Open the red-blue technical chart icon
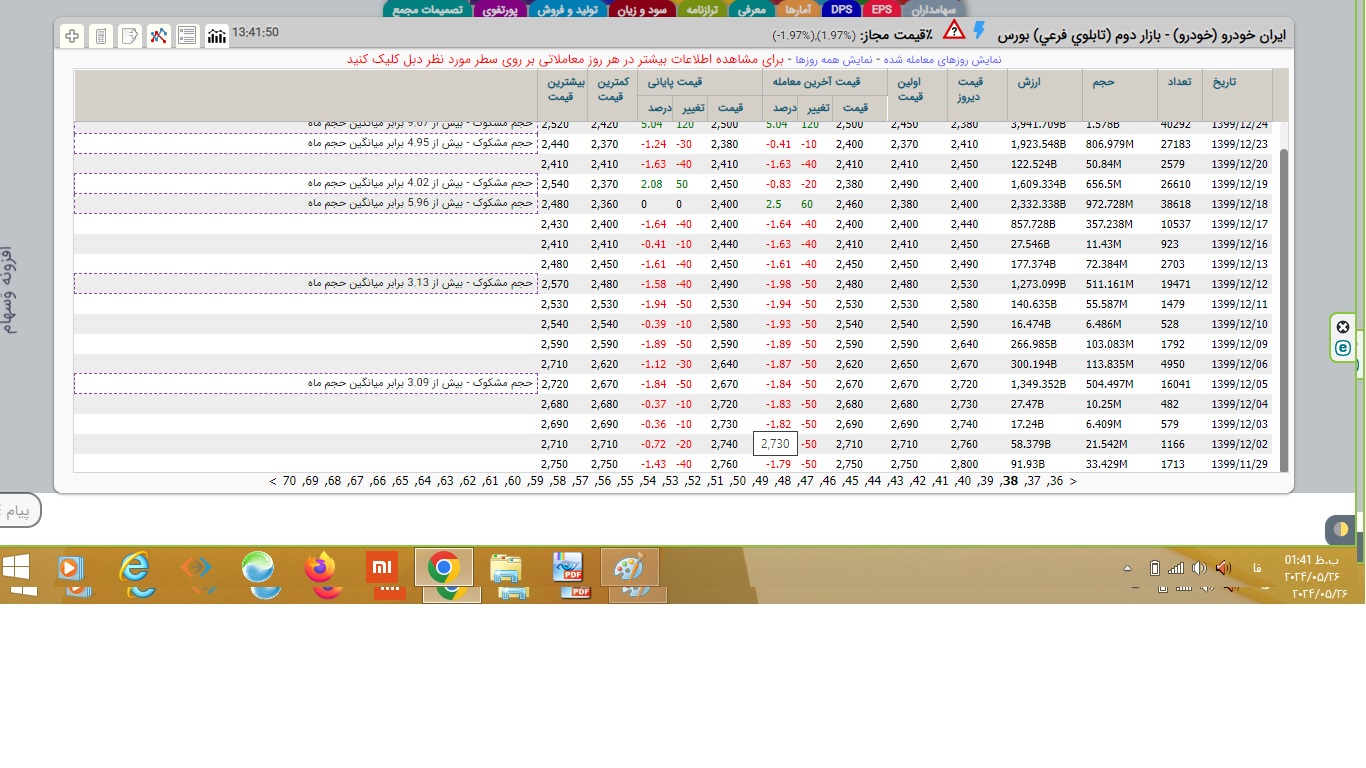 tap(159, 36)
